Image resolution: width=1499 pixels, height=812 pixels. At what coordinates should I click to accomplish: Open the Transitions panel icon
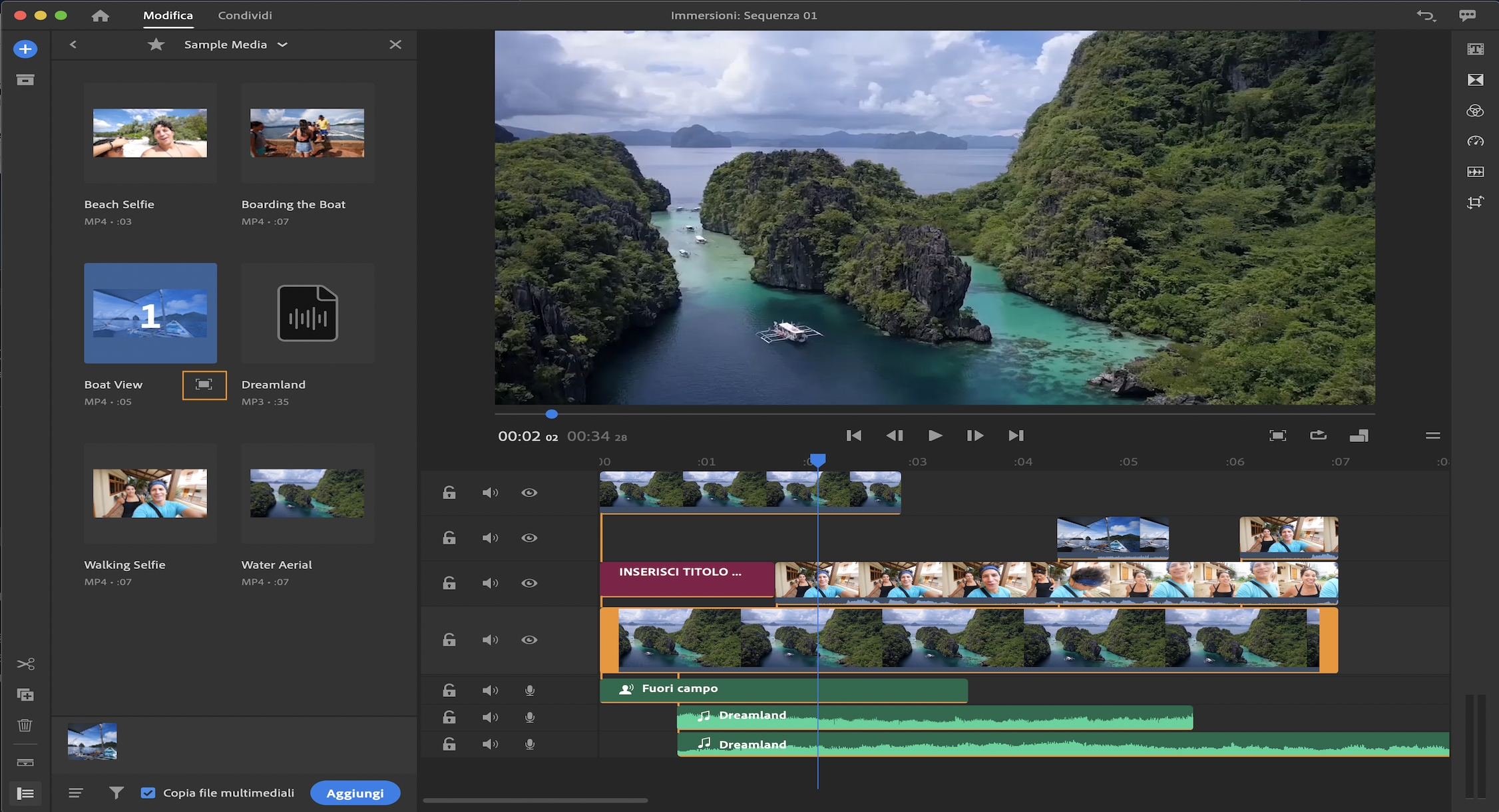tap(1475, 80)
